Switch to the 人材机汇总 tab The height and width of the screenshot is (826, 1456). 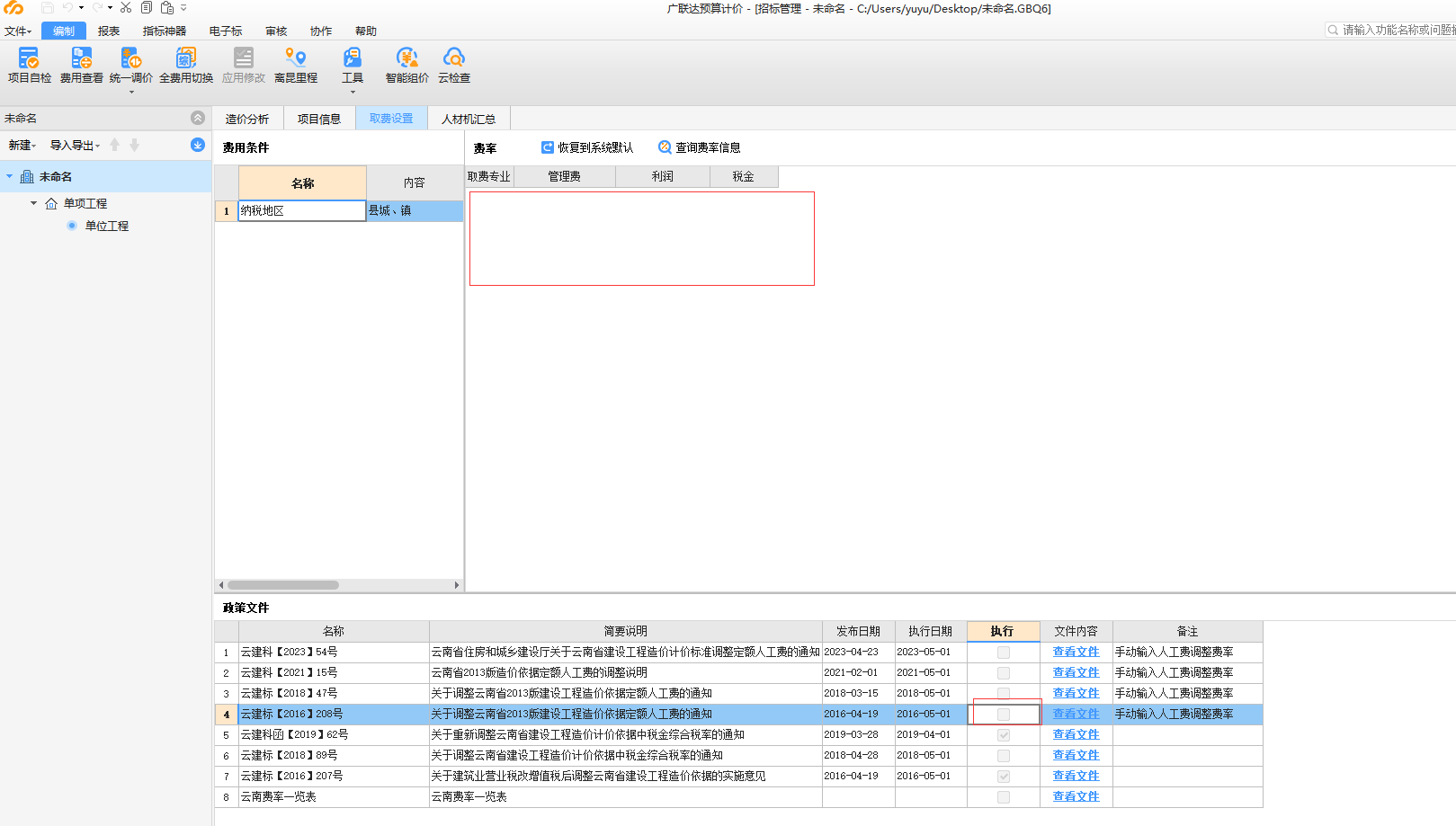[469, 119]
